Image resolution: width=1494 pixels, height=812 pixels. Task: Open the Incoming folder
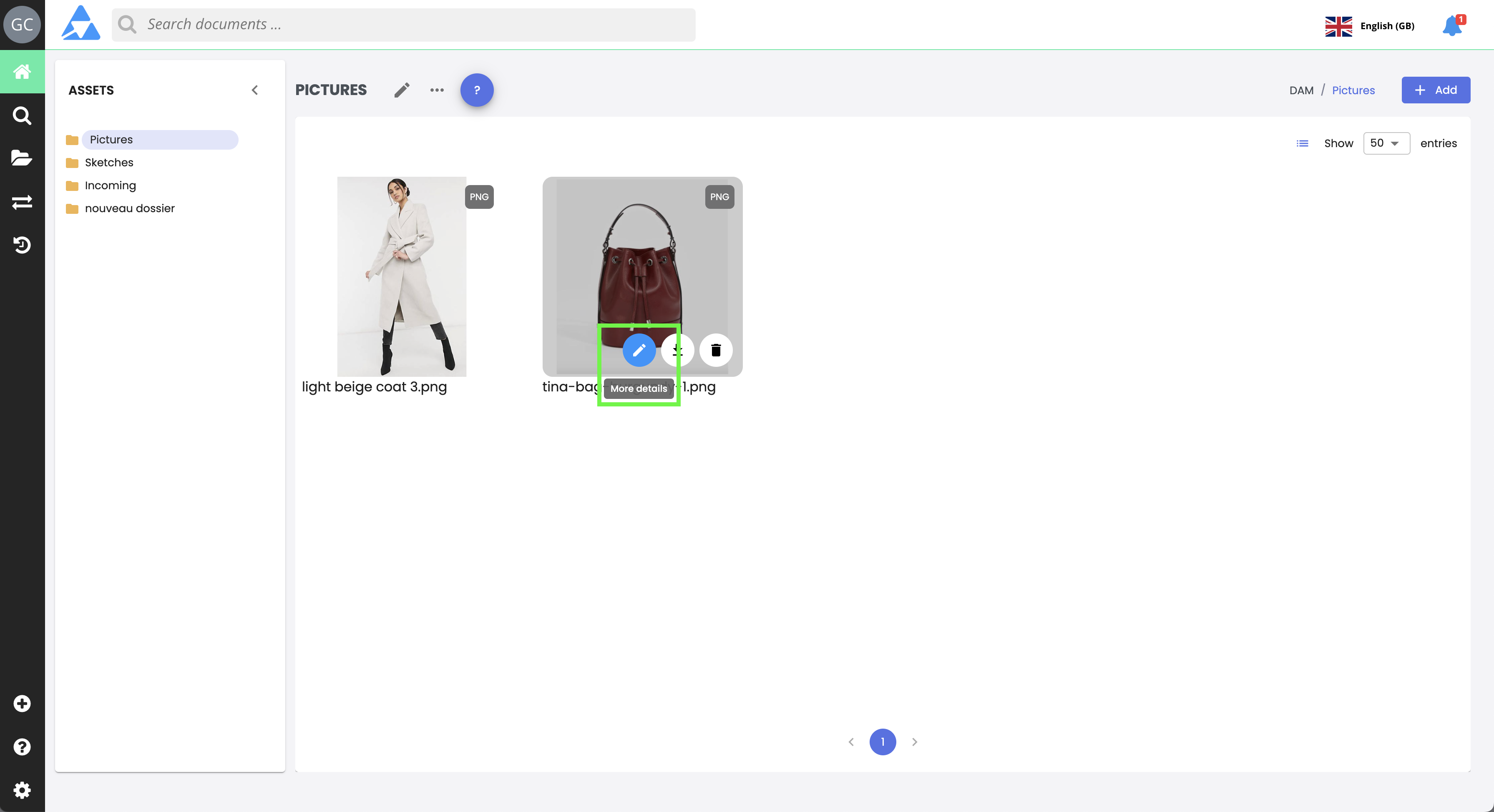[110, 185]
